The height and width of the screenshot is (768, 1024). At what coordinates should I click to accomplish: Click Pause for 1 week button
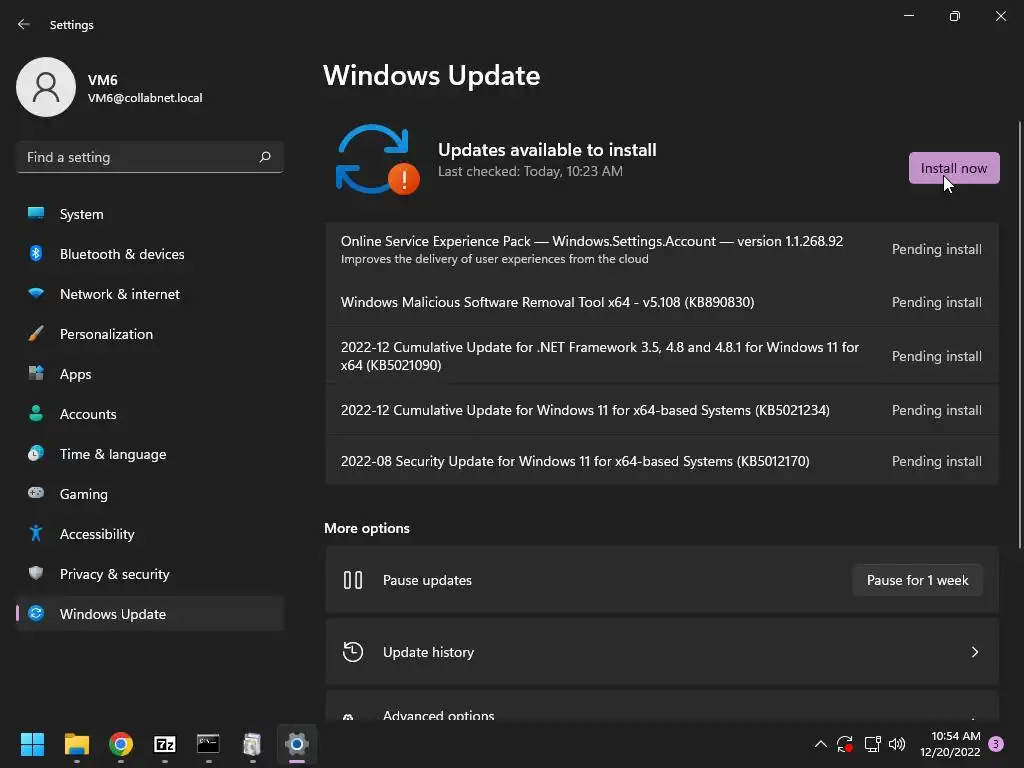[x=917, y=580]
